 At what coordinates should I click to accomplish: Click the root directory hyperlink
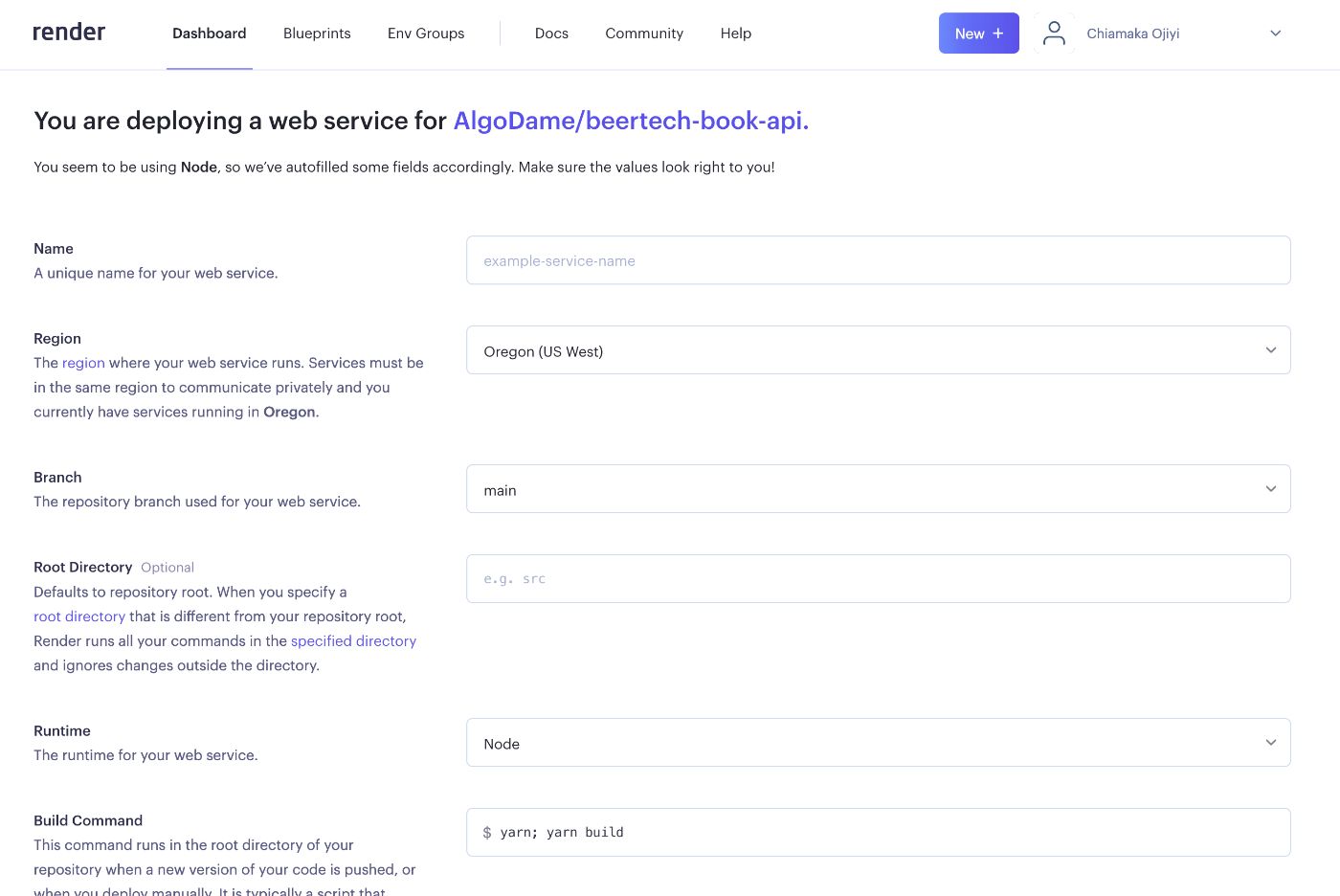[78, 616]
